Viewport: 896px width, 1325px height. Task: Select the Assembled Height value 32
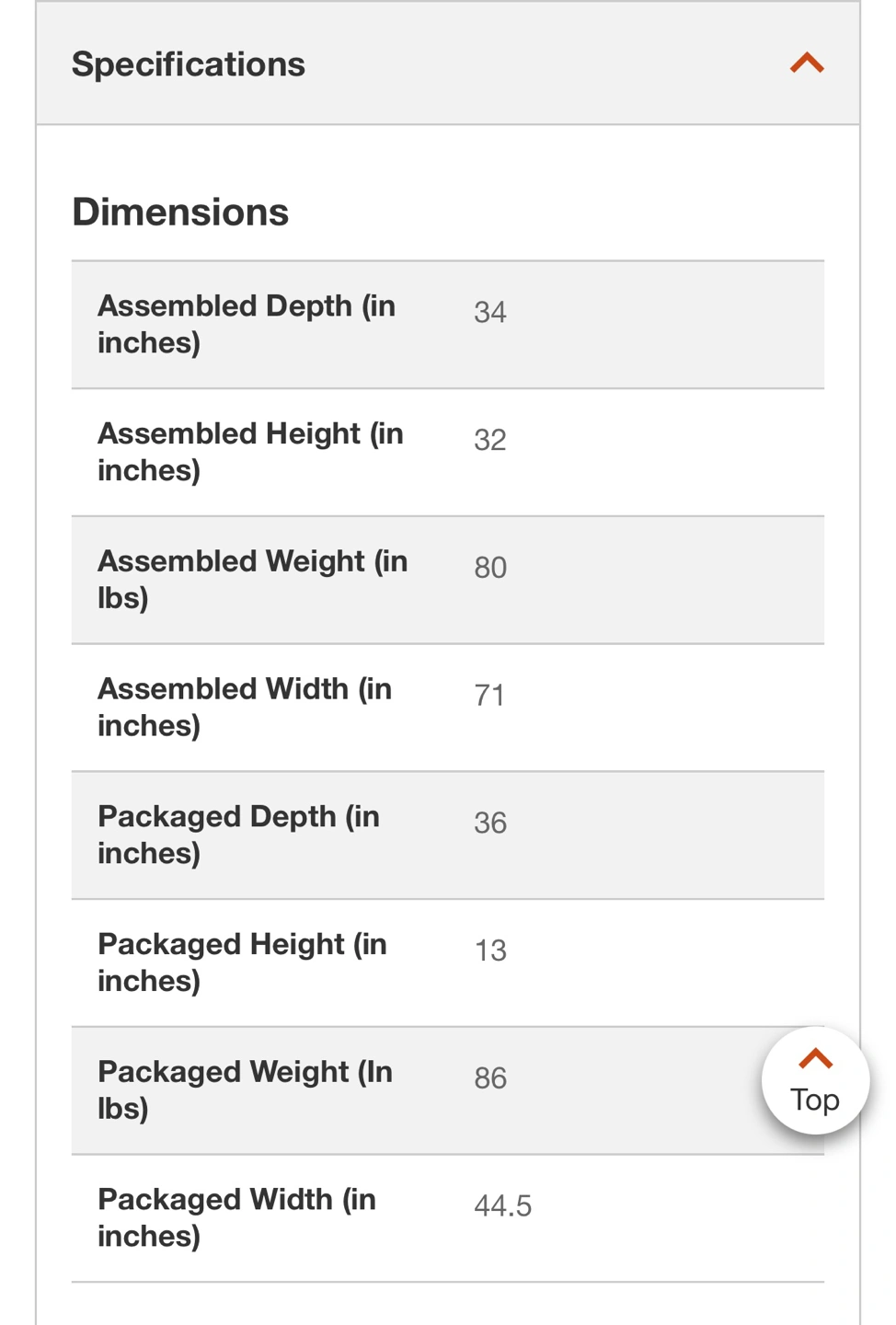[x=490, y=440]
